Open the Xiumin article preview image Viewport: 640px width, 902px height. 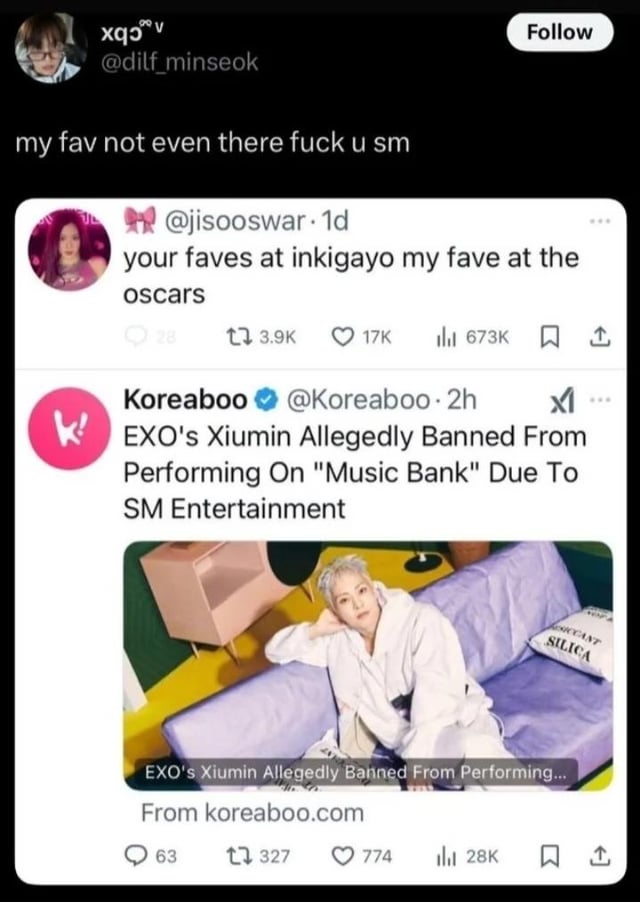coord(368,666)
